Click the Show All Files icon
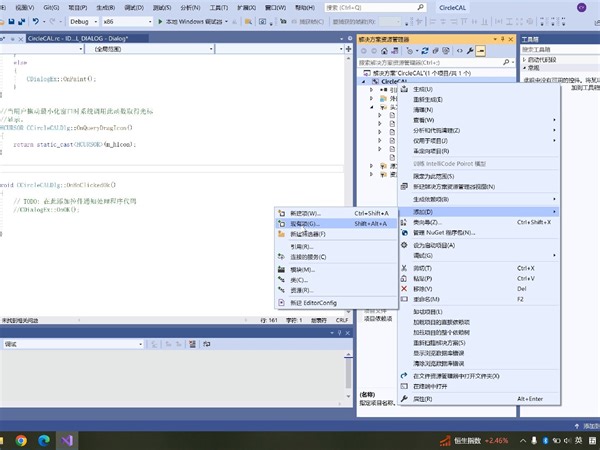The width and height of the screenshot is (600, 450). click(x=446, y=51)
